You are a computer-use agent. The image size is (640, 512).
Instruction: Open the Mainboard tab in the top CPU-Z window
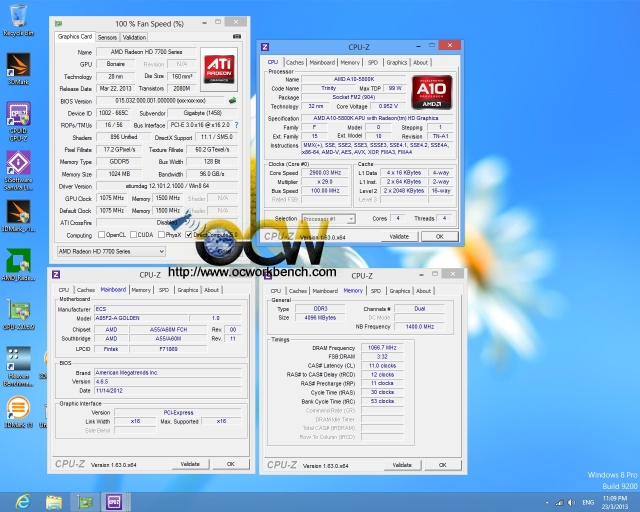322,62
